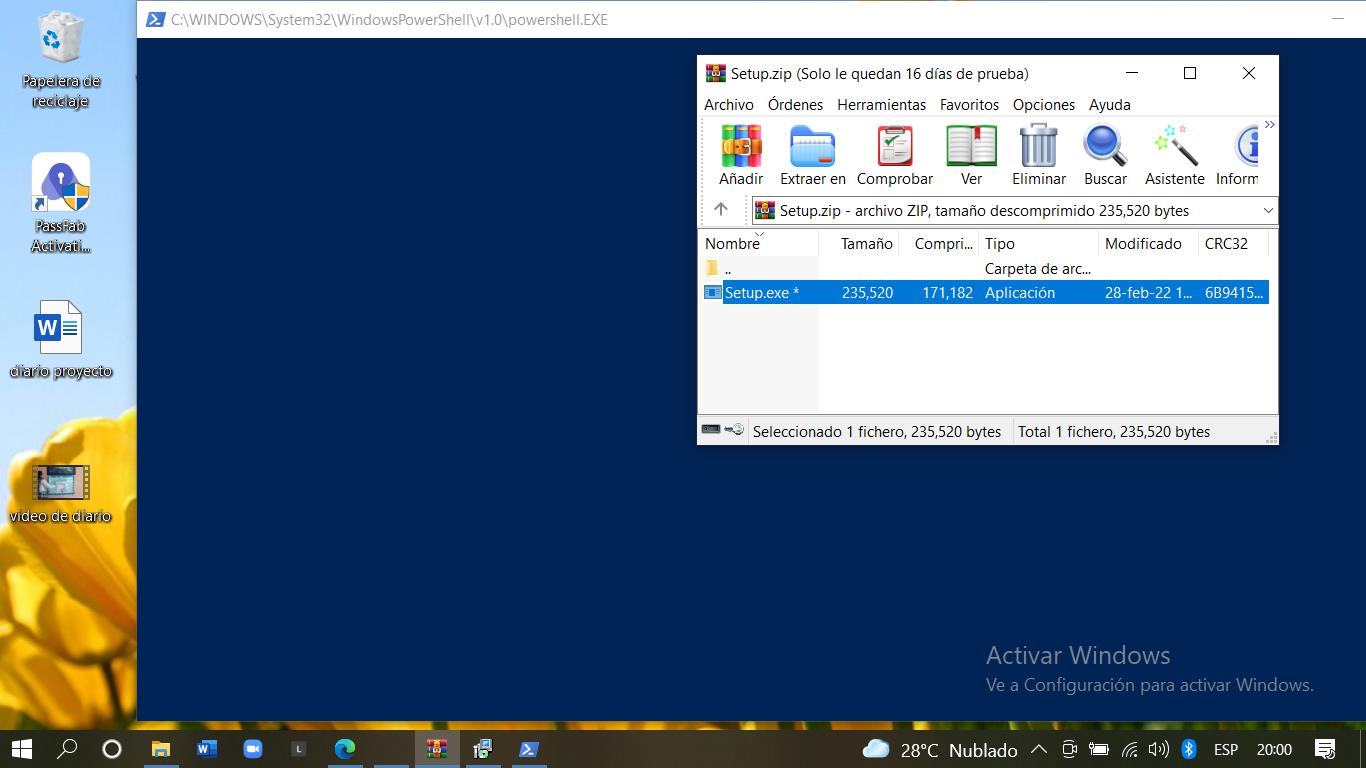Viewport: 1366px width, 768px height.
Task: Select the Setup.exe file row
Action: (x=761, y=293)
